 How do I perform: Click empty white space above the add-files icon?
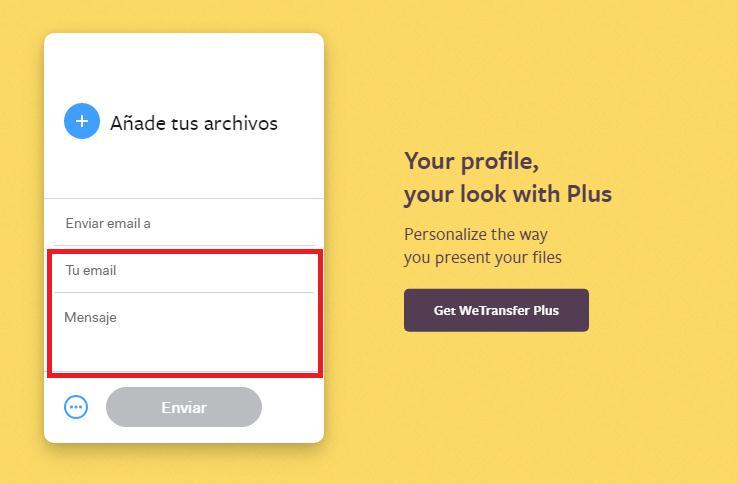pyautogui.click(x=184, y=65)
